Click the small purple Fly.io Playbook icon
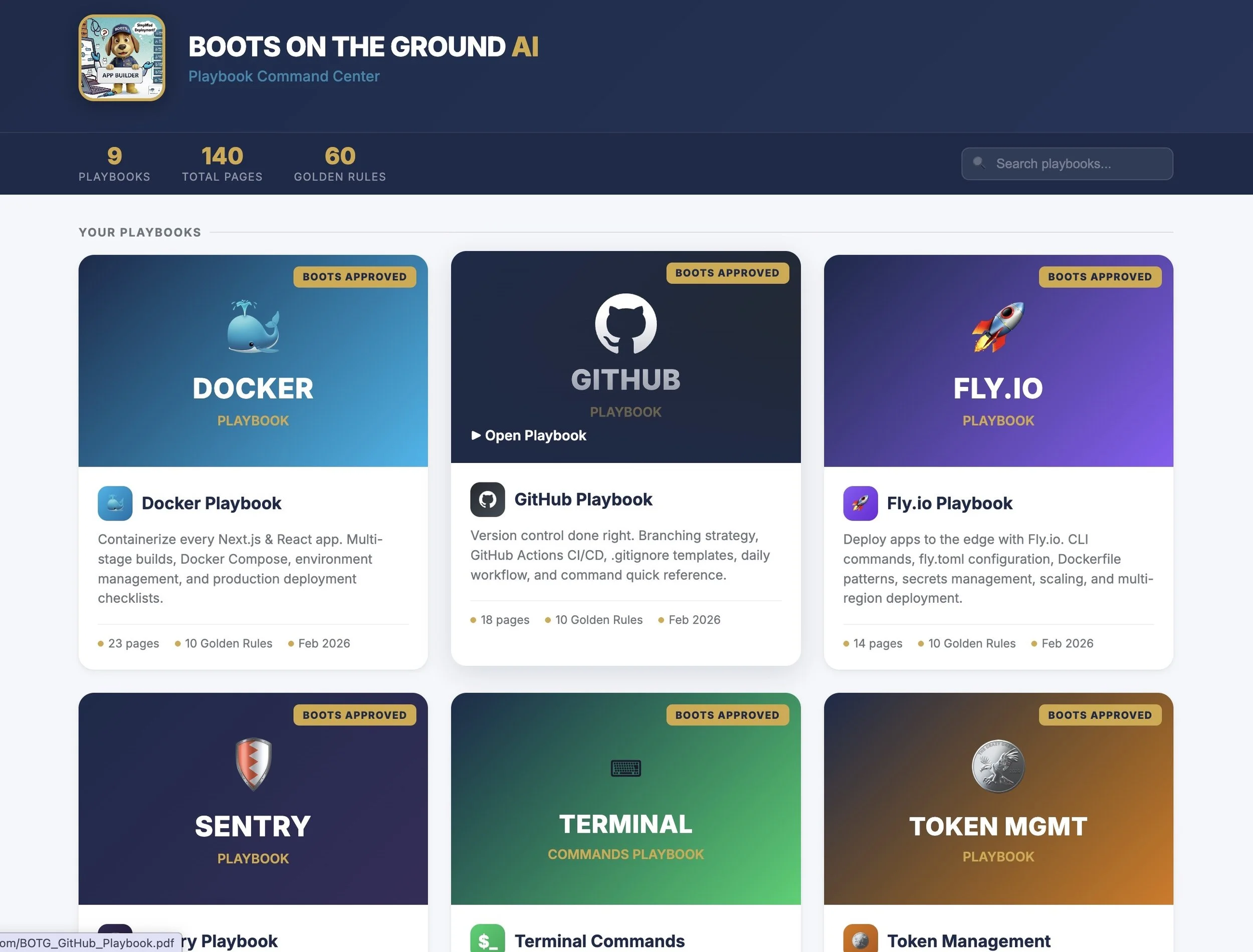The image size is (1253, 952). [860, 503]
